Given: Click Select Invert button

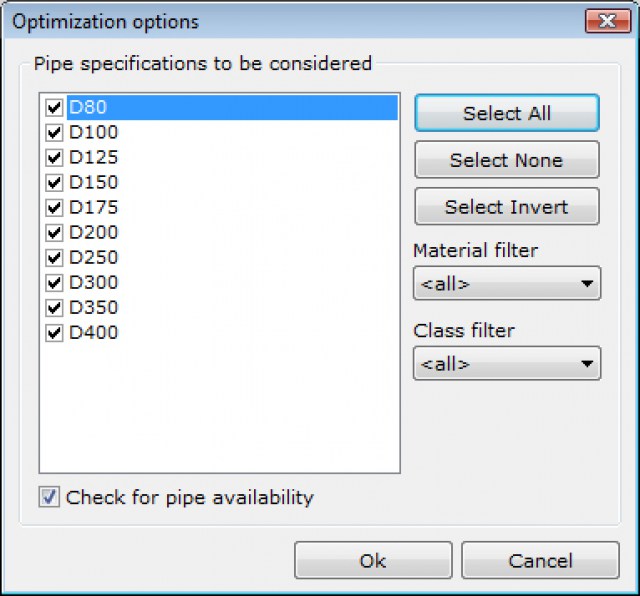Looking at the screenshot, I should tap(506, 207).
